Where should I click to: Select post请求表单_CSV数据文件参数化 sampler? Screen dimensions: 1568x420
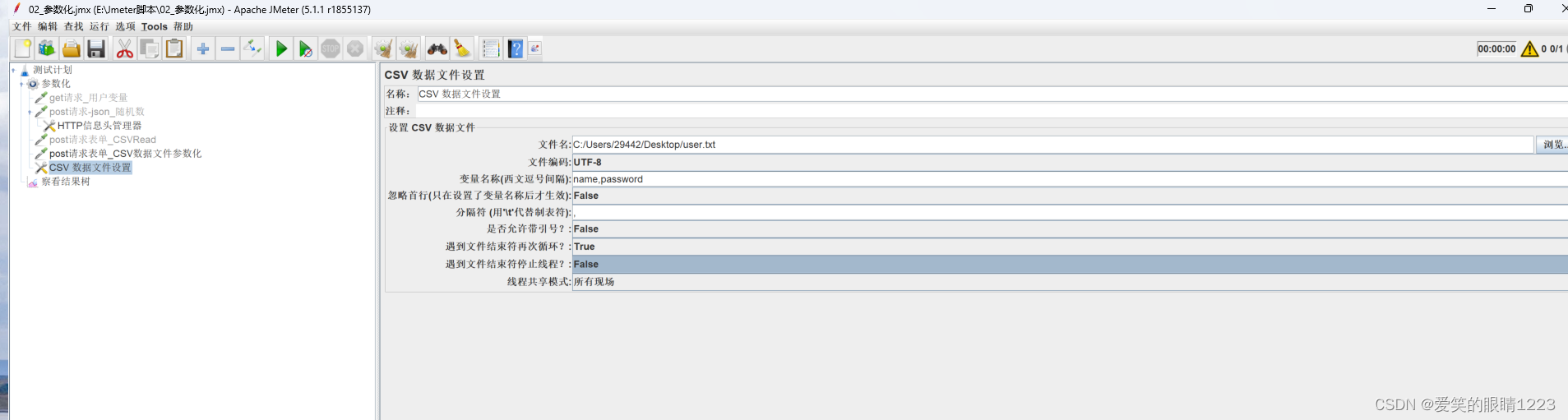pyautogui.click(x=125, y=154)
